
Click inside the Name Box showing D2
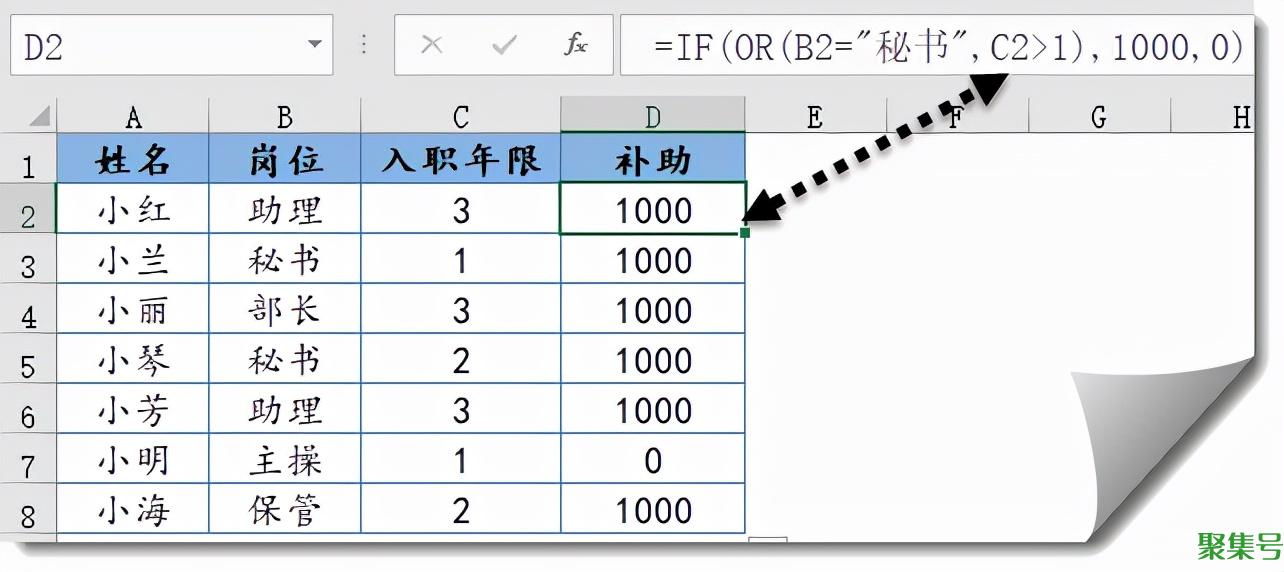(150, 46)
